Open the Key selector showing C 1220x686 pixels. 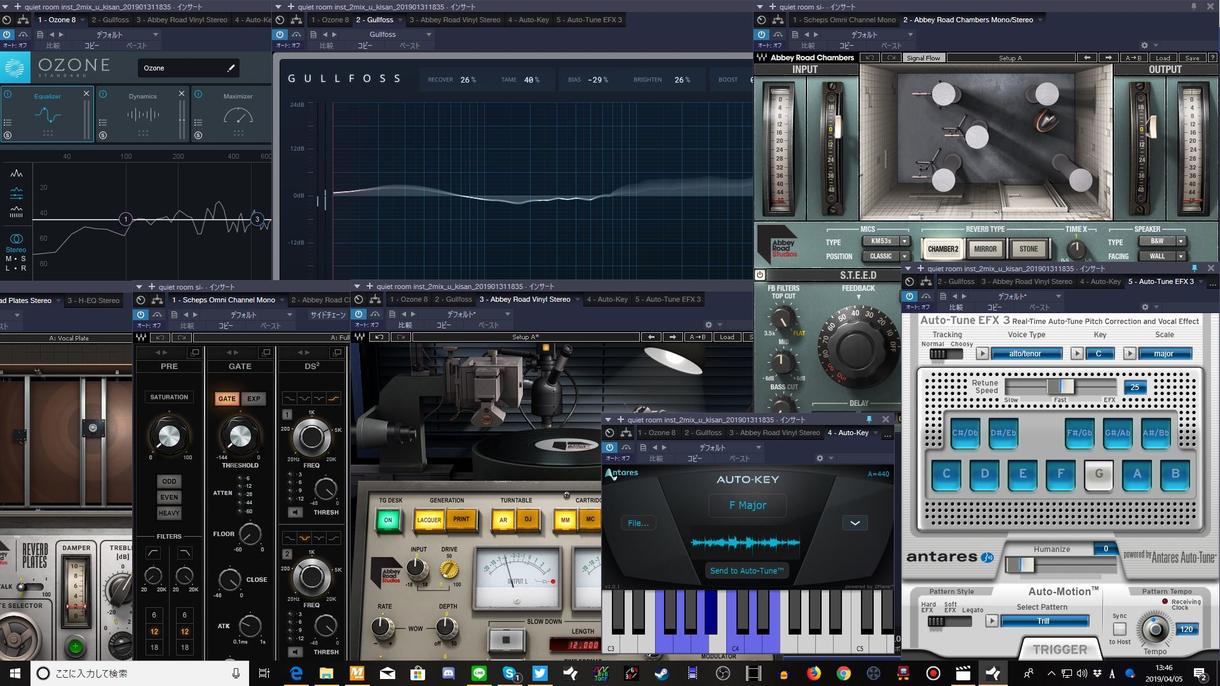[1099, 354]
